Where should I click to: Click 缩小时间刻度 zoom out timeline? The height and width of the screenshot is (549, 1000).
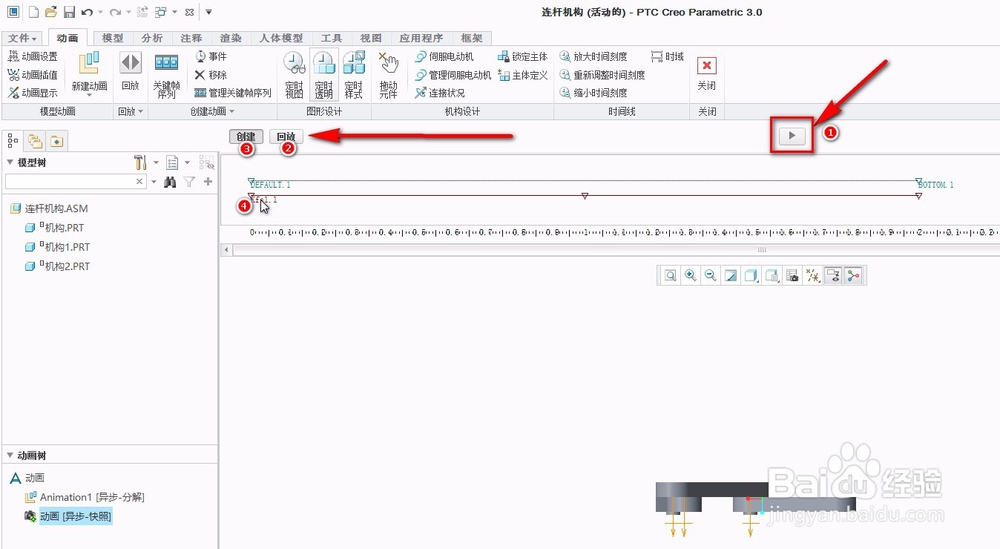594,92
